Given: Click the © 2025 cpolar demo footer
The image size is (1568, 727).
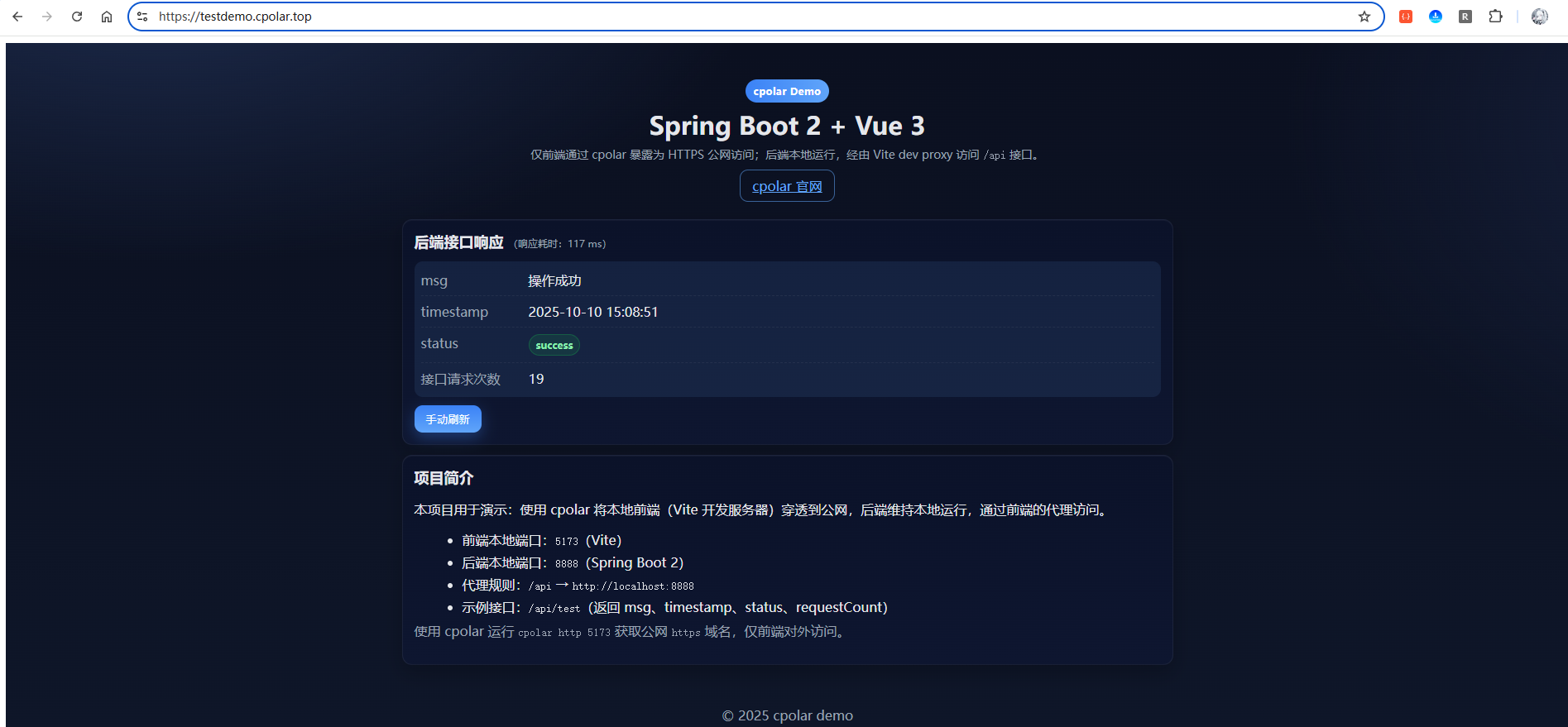Looking at the screenshot, I should coord(787,715).
